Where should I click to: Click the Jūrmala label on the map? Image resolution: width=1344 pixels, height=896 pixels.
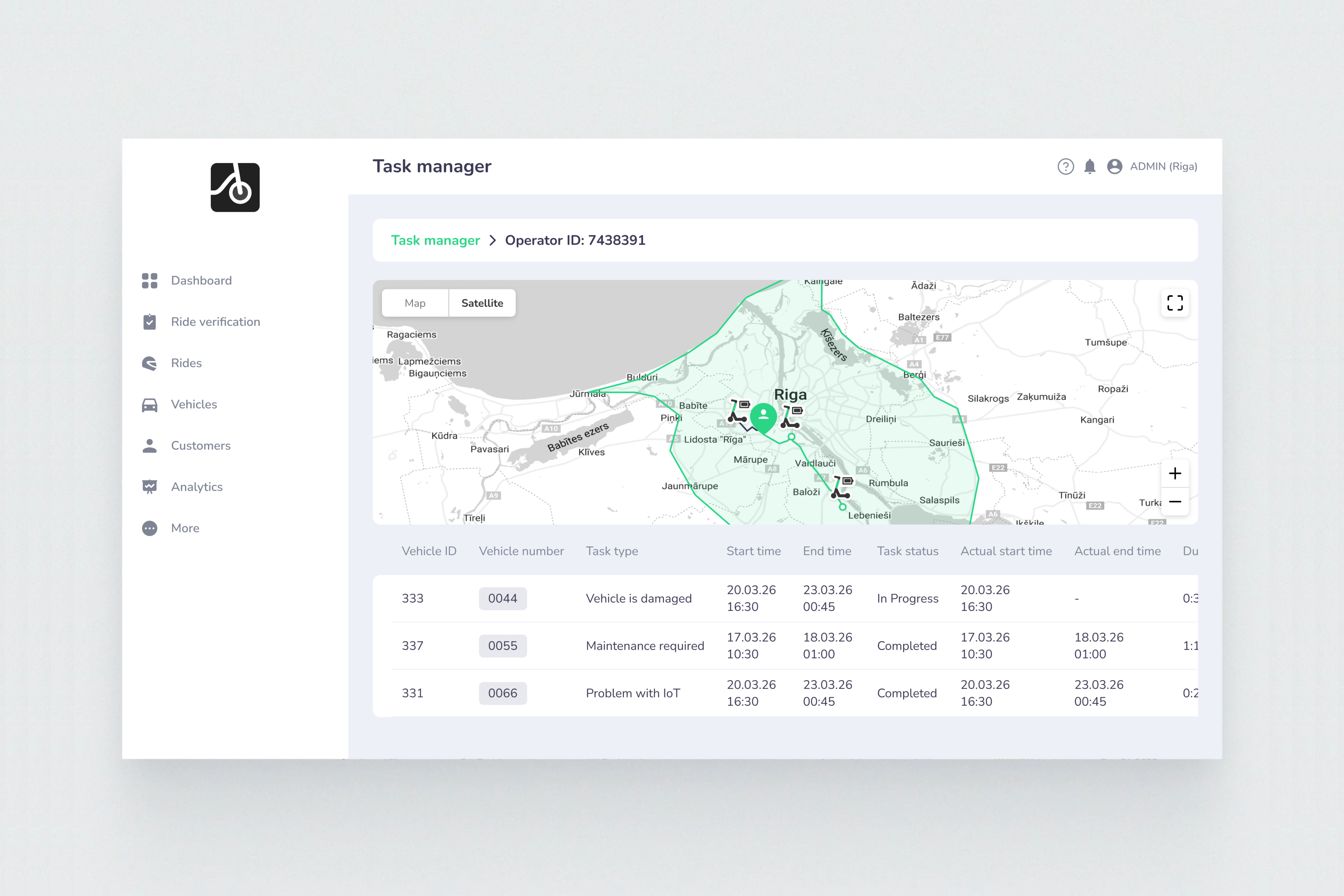(588, 394)
